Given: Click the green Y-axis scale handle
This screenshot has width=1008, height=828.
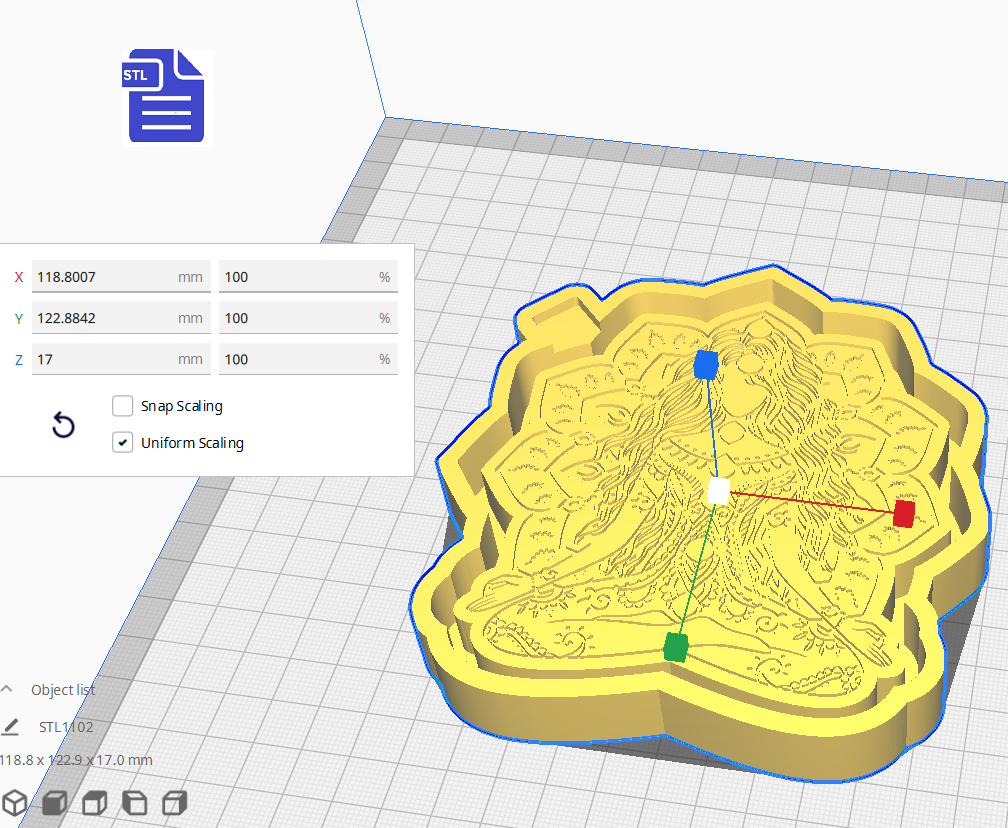Looking at the screenshot, I should 676,648.
